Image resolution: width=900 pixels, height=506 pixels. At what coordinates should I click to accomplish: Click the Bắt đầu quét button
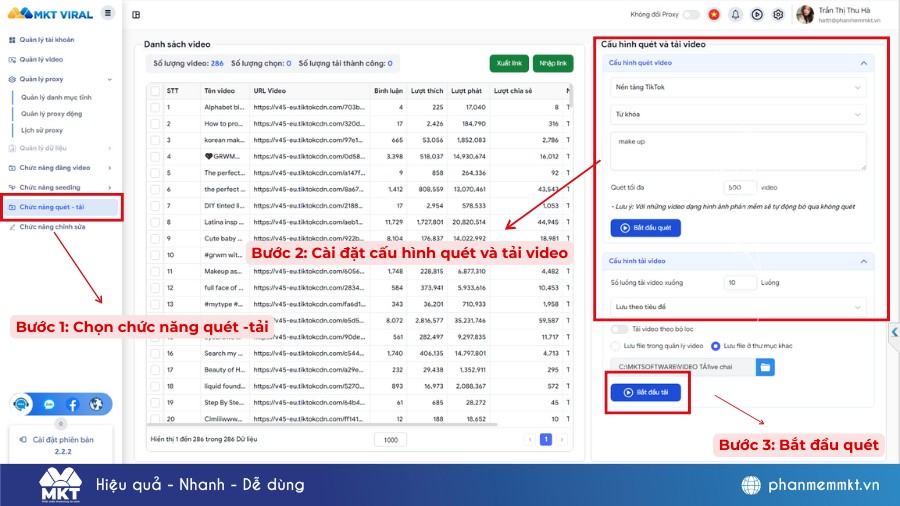point(645,227)
